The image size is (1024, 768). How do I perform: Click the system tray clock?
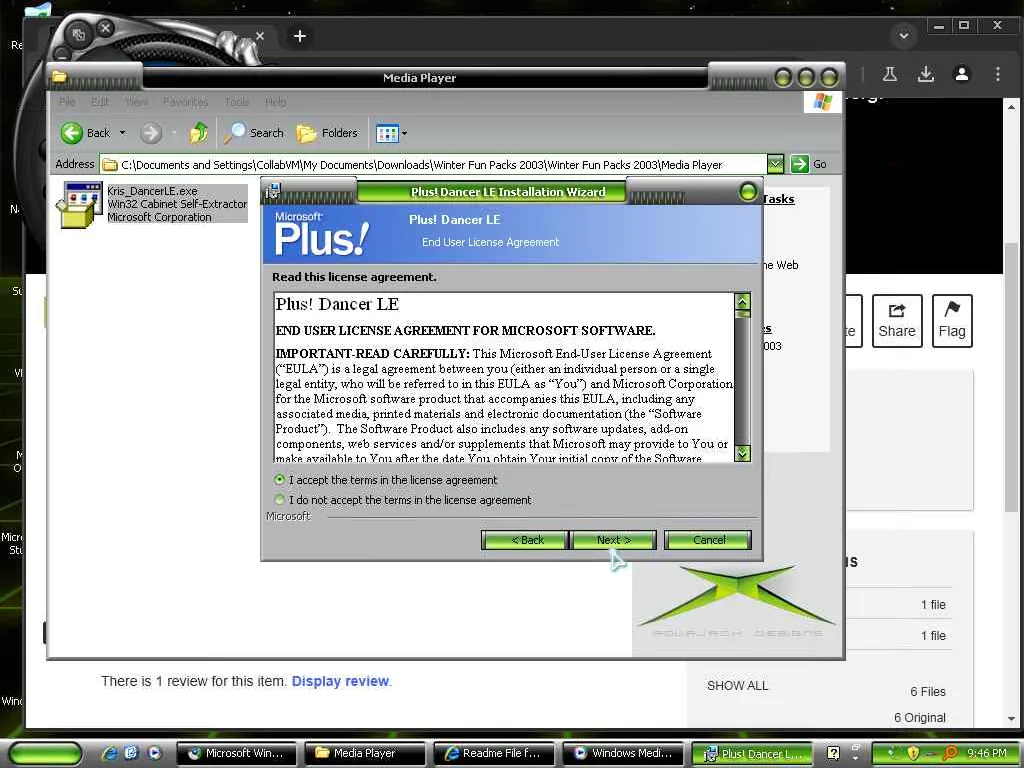[987, 753]
